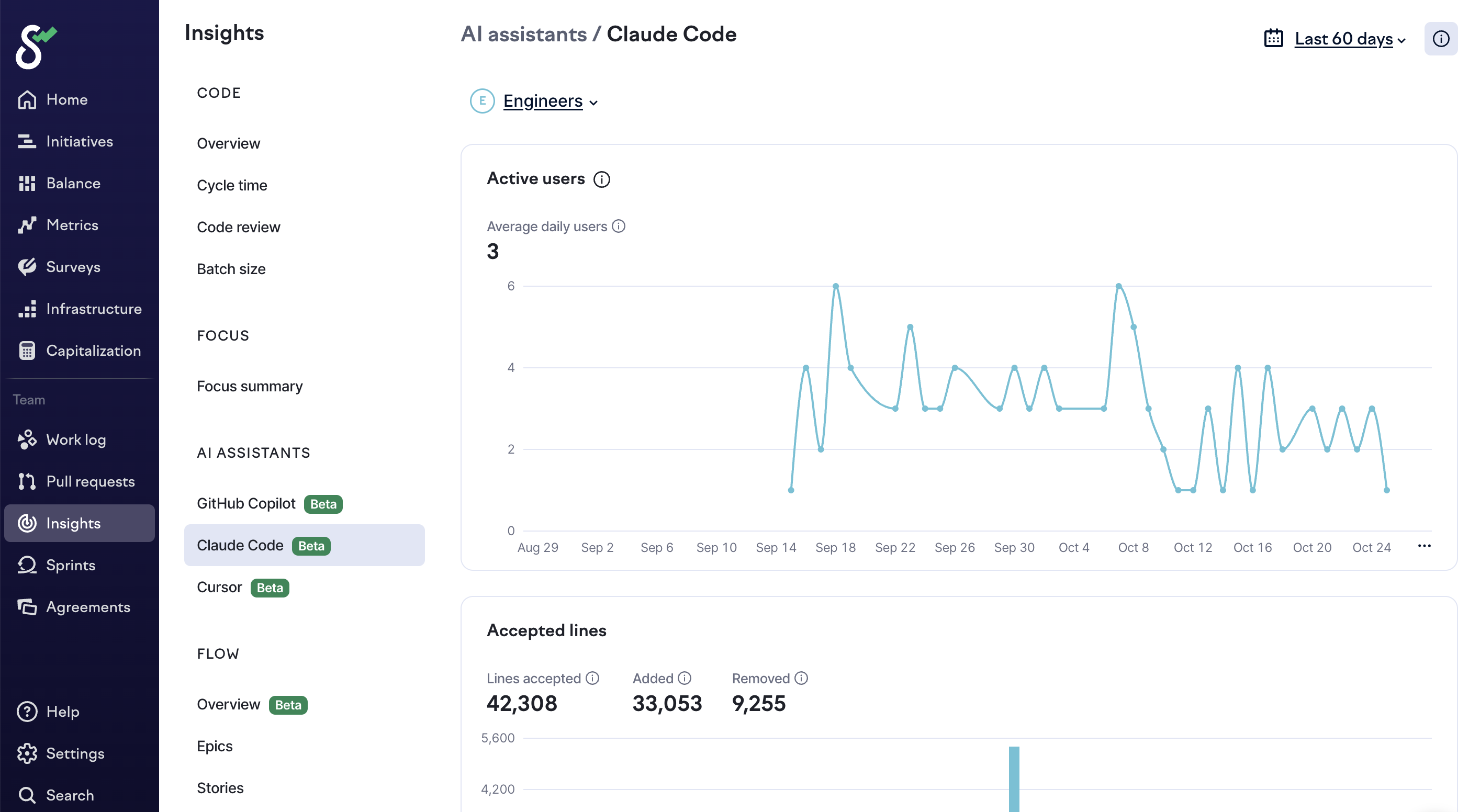Go to Metrics in sidebar
The image size is (1480, 812).
coord(72,225)
